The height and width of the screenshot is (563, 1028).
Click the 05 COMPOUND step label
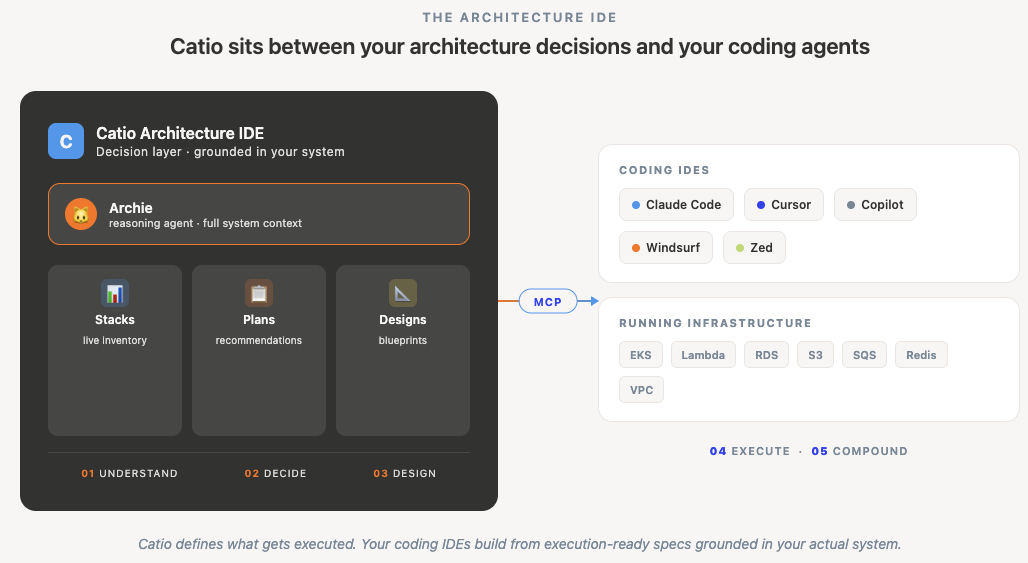860,451
